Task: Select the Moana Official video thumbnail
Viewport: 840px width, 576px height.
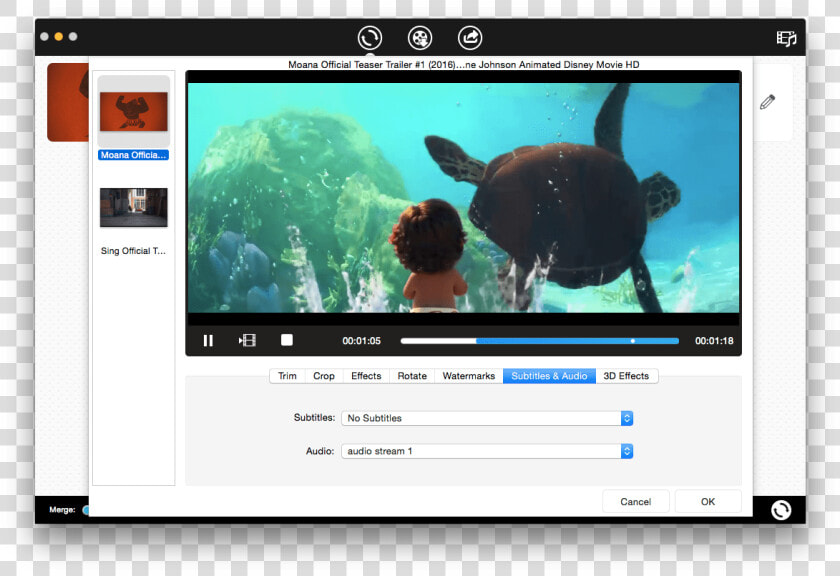Action: click(133, 111)
